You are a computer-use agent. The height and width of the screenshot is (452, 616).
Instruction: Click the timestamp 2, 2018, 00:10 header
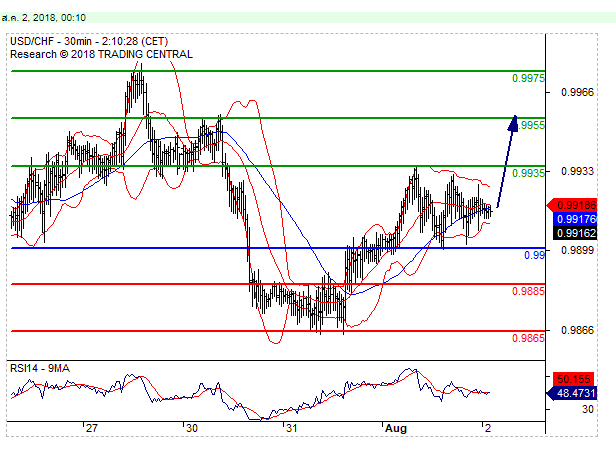tap(44, 18)
